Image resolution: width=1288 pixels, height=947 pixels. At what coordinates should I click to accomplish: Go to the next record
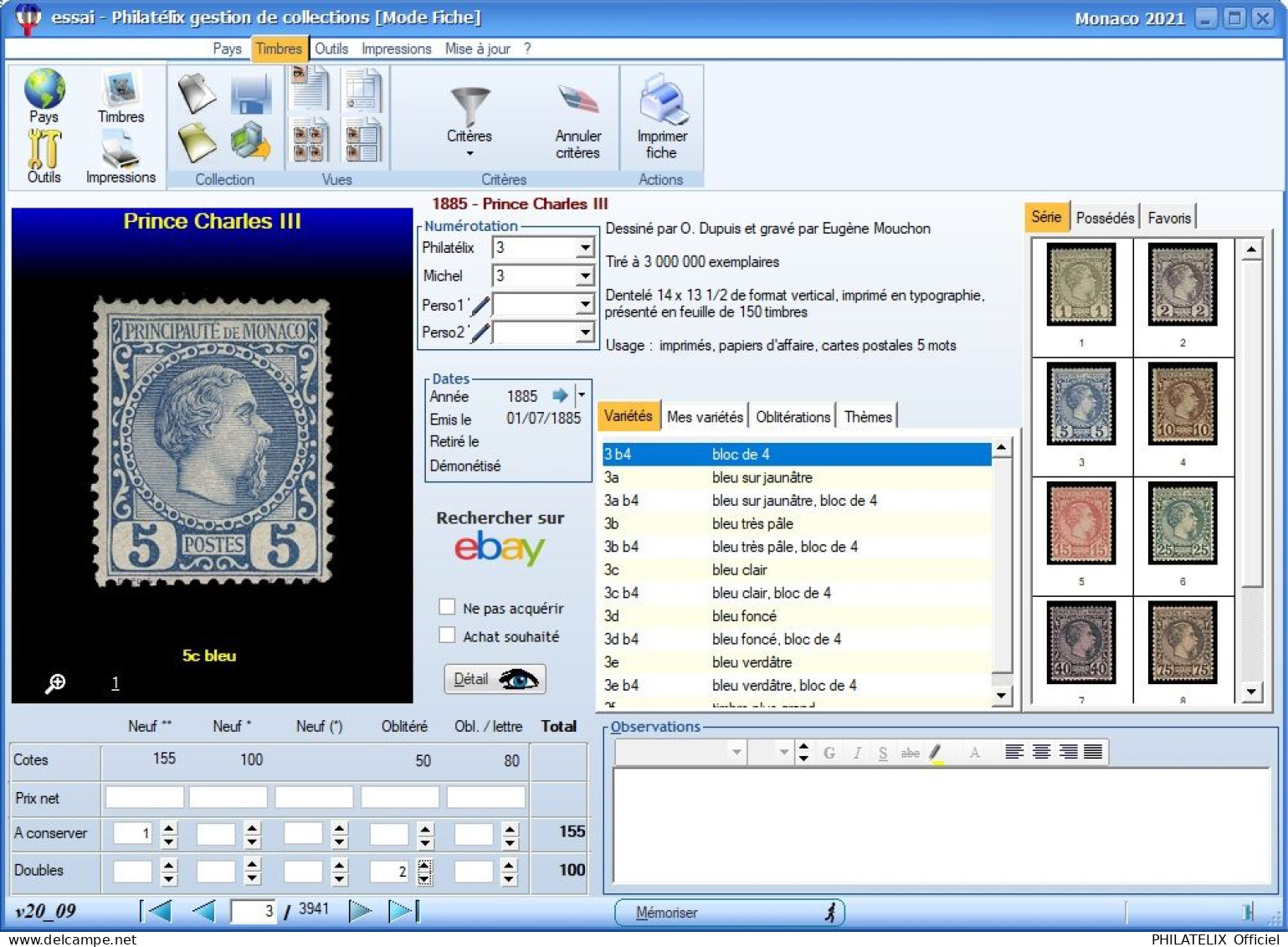pyautogui.click(x=360, y=911)
